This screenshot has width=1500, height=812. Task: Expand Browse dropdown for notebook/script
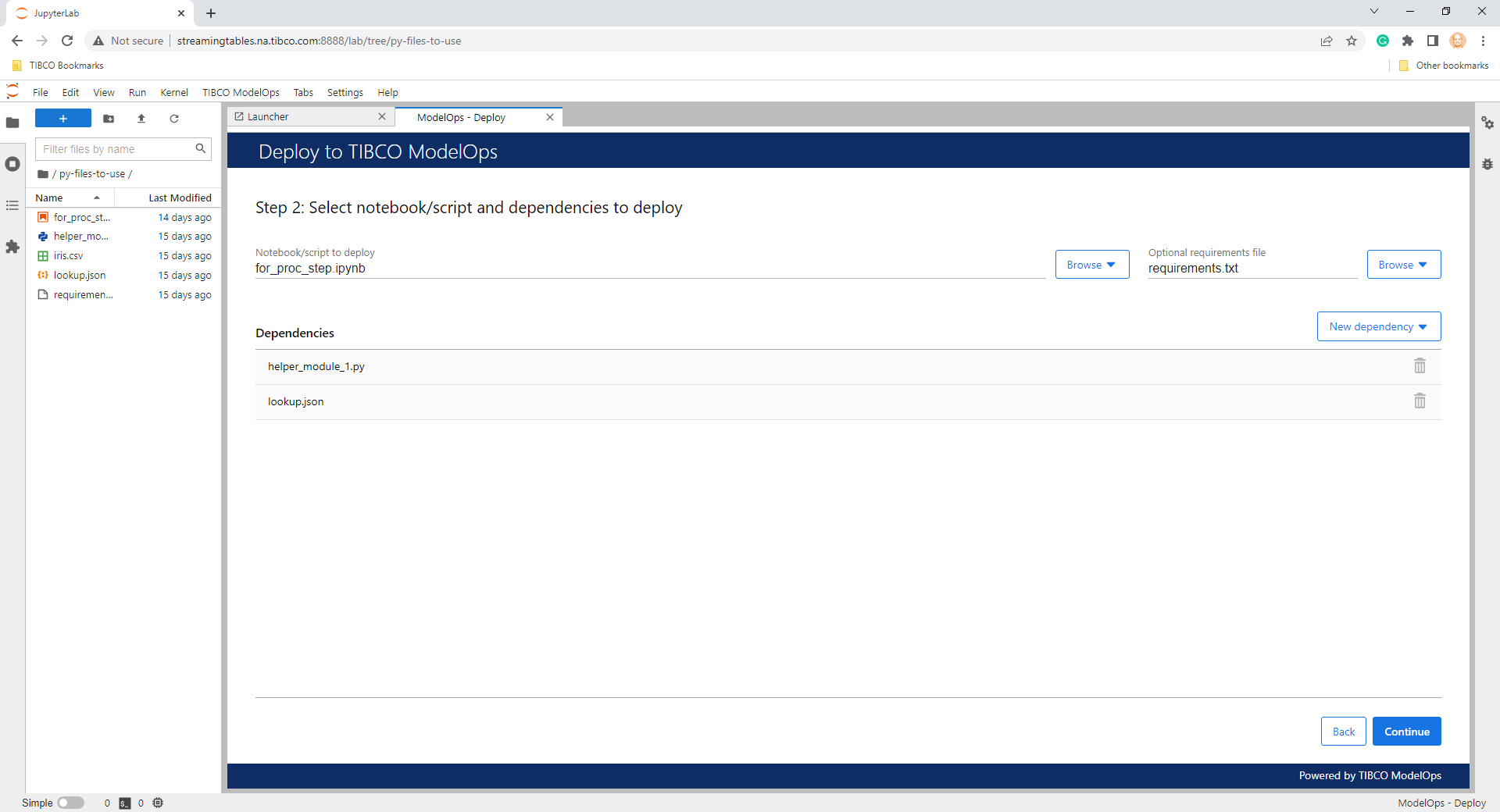point(1092,265)
